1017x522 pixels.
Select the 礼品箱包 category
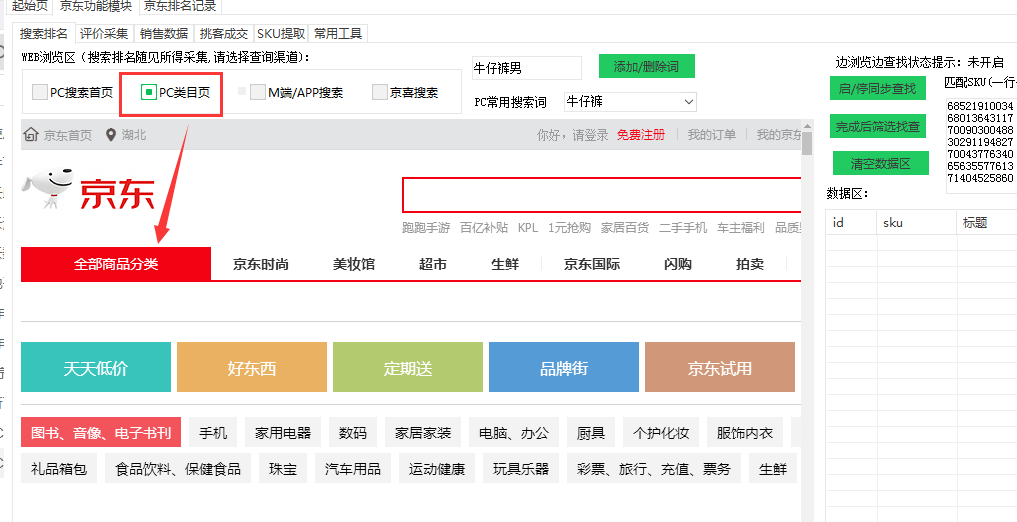[x=59, y=469]
